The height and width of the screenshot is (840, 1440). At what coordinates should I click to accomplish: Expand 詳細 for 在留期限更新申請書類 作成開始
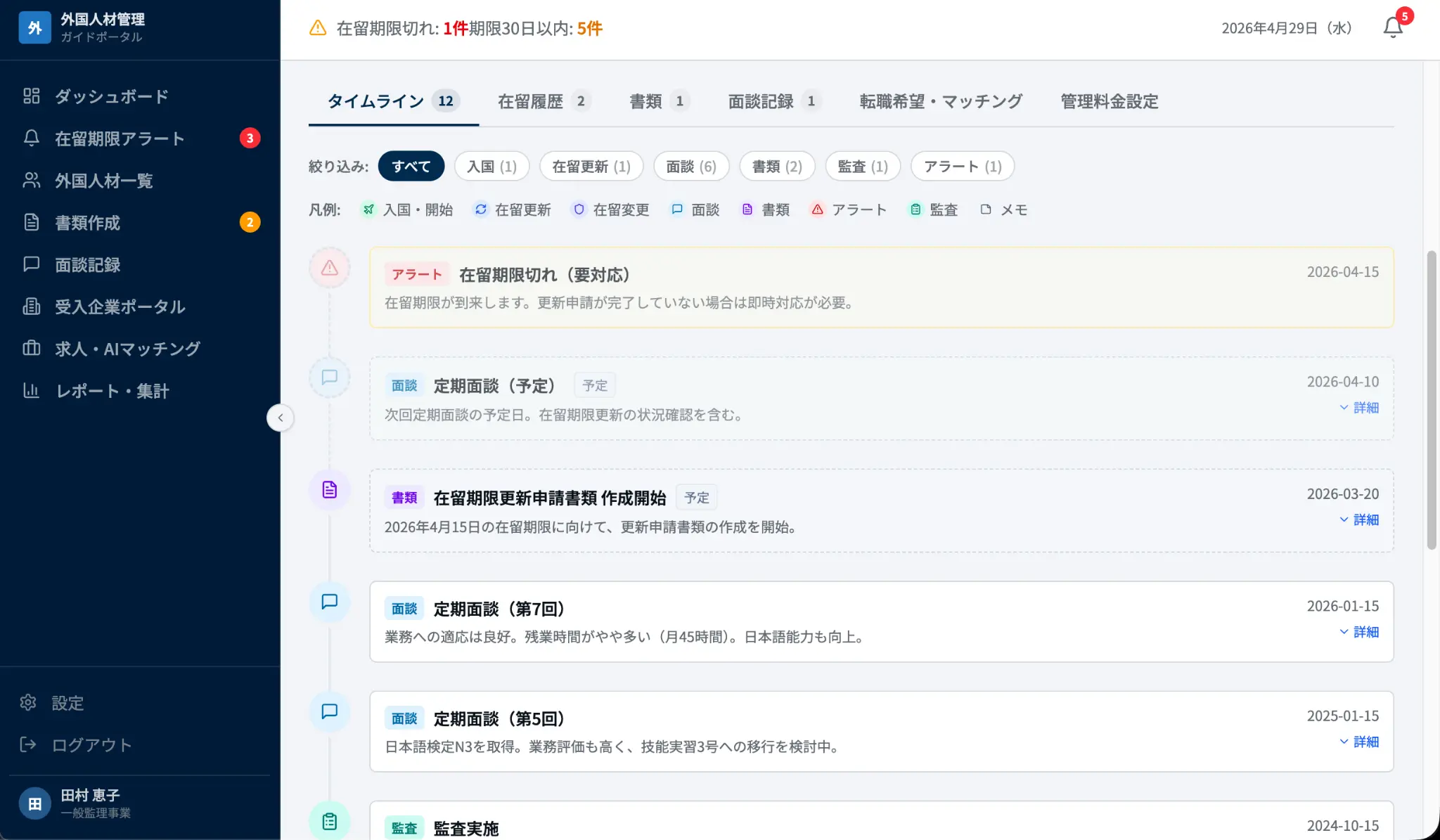click(1359, 519)
